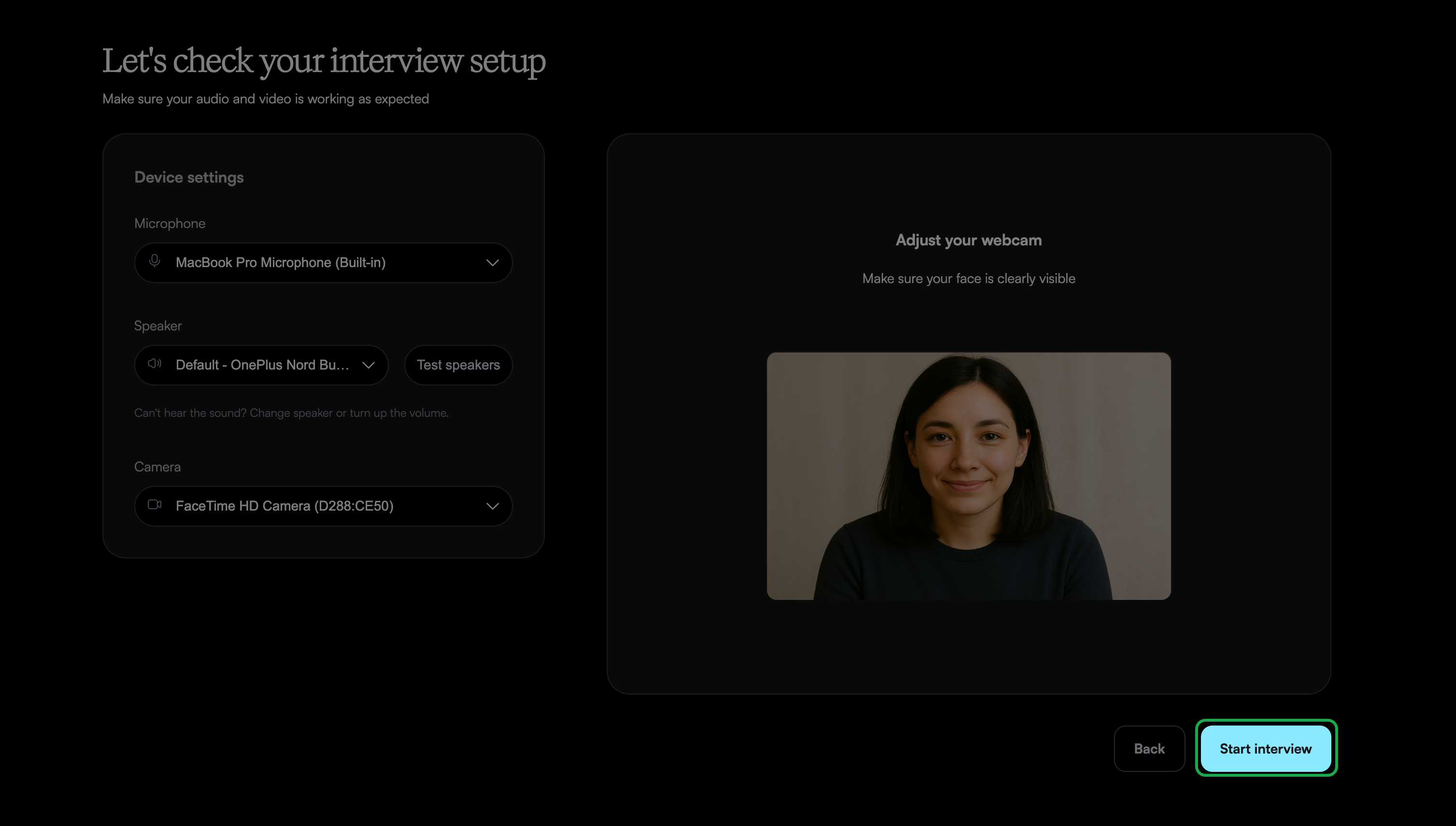Click the webcam preview video
This screenshot has height=826, width=1456.
tap(969, 476)
